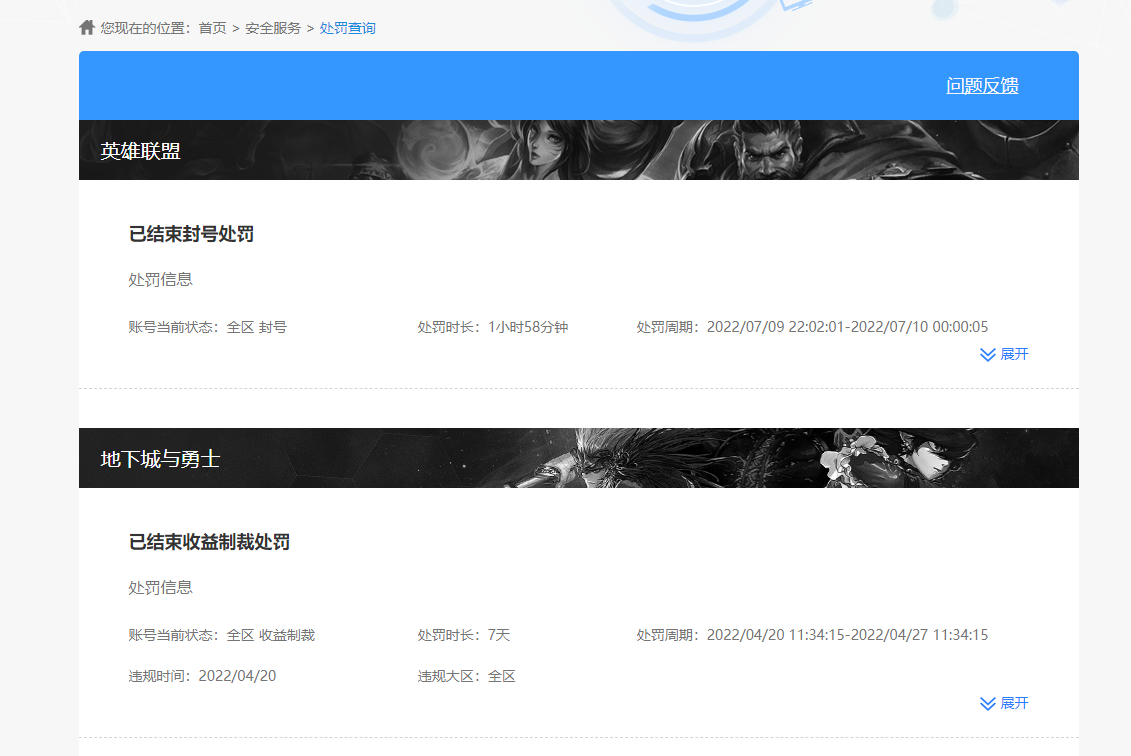Click the home icon in breadcrumb
This screenshot has height=756, width=1131.
click(87, 27)
